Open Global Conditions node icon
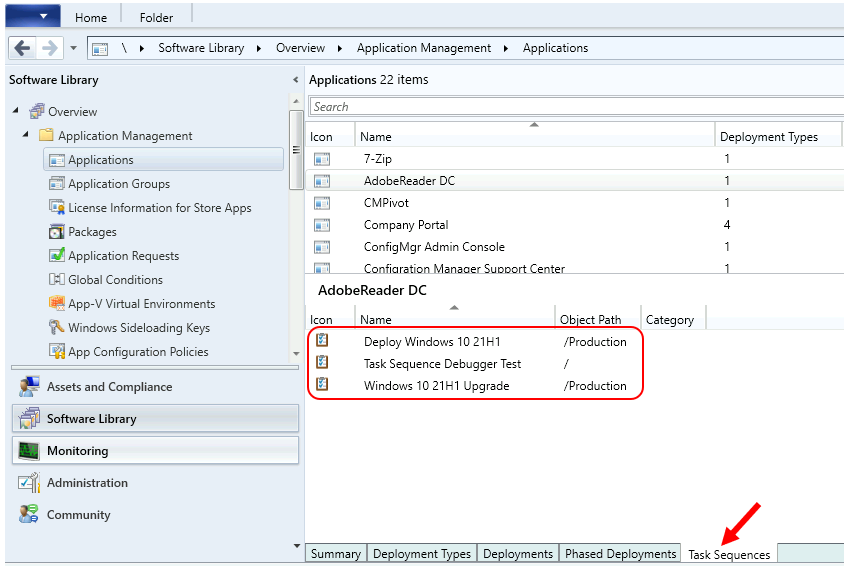The width and height of the screenshot is (852, 566). [57, 279]
